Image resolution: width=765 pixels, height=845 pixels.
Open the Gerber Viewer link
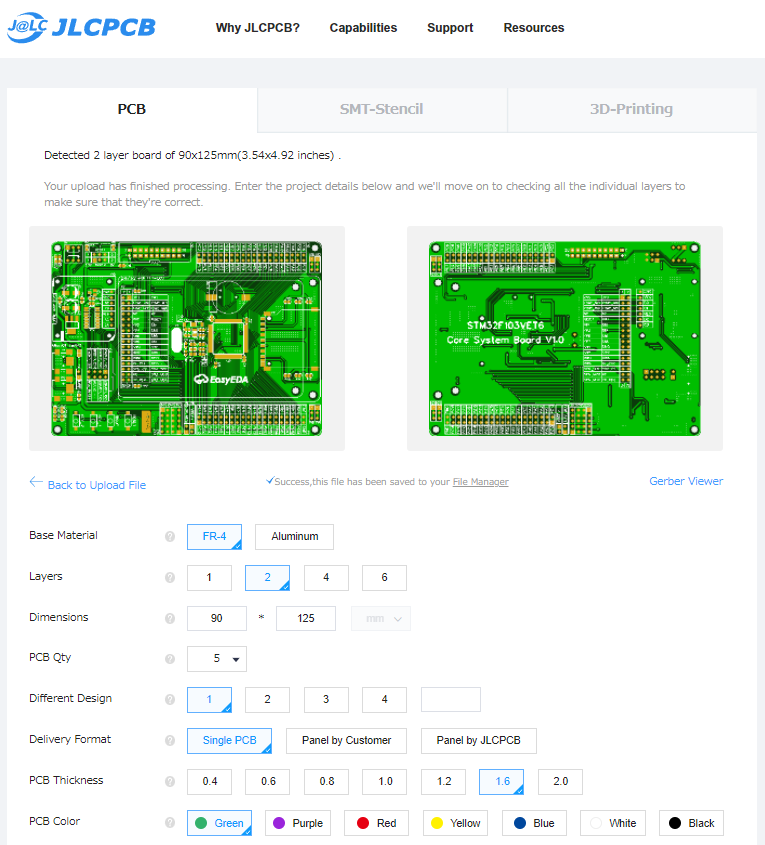point(686,481)
